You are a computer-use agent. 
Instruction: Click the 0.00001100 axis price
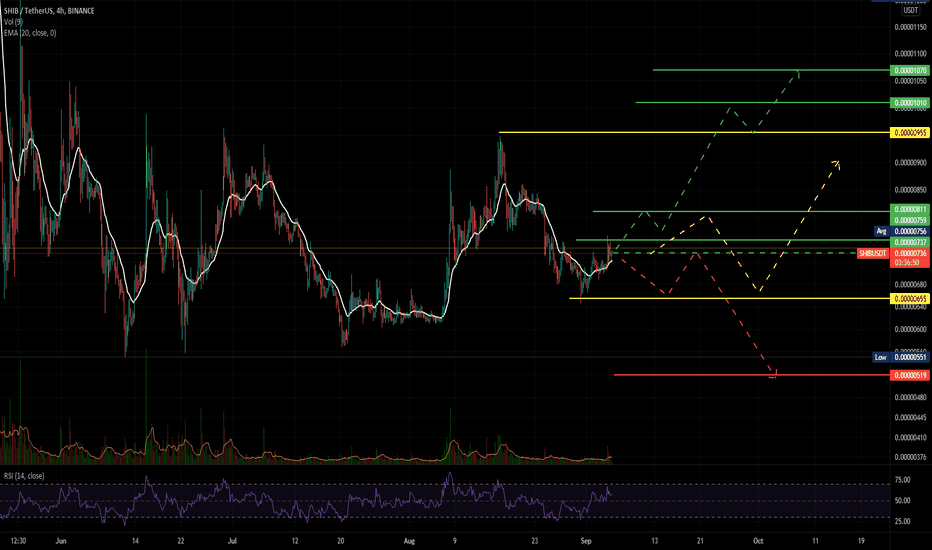911,54
